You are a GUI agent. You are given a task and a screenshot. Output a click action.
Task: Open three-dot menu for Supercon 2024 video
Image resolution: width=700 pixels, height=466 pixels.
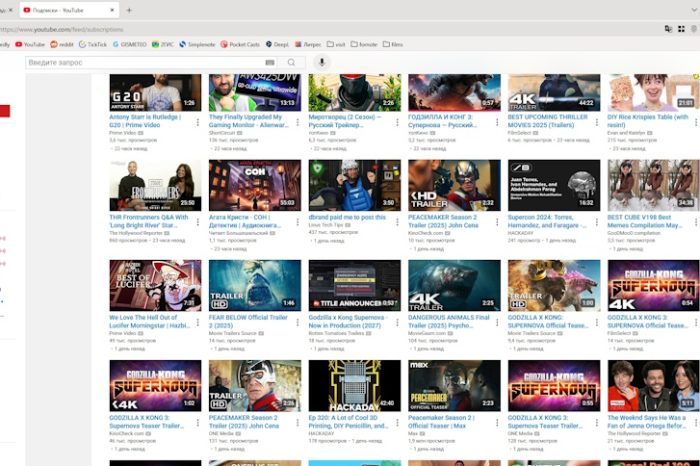(x=596, y=222)
